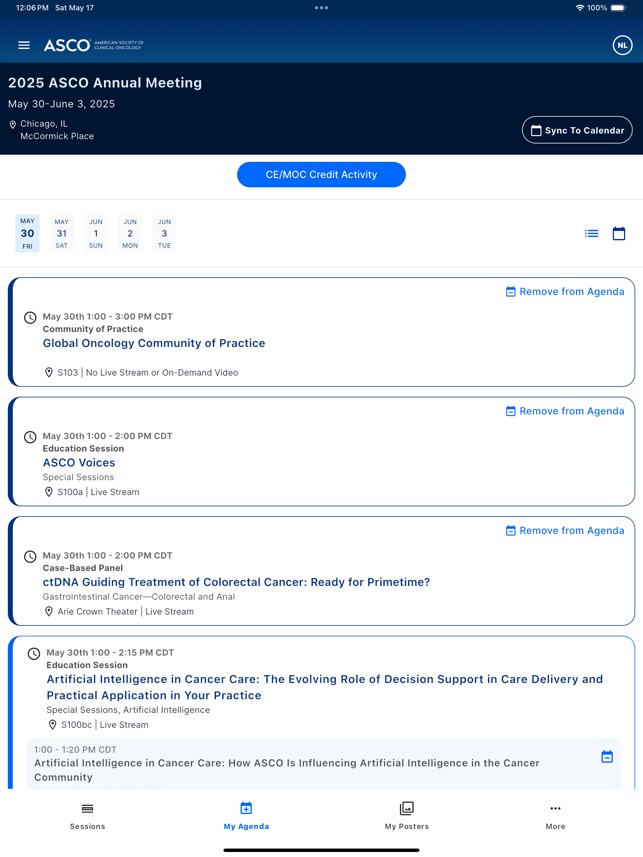Open More bottom tab
Viewport: 643px width, 857px height.
point(556,816)
